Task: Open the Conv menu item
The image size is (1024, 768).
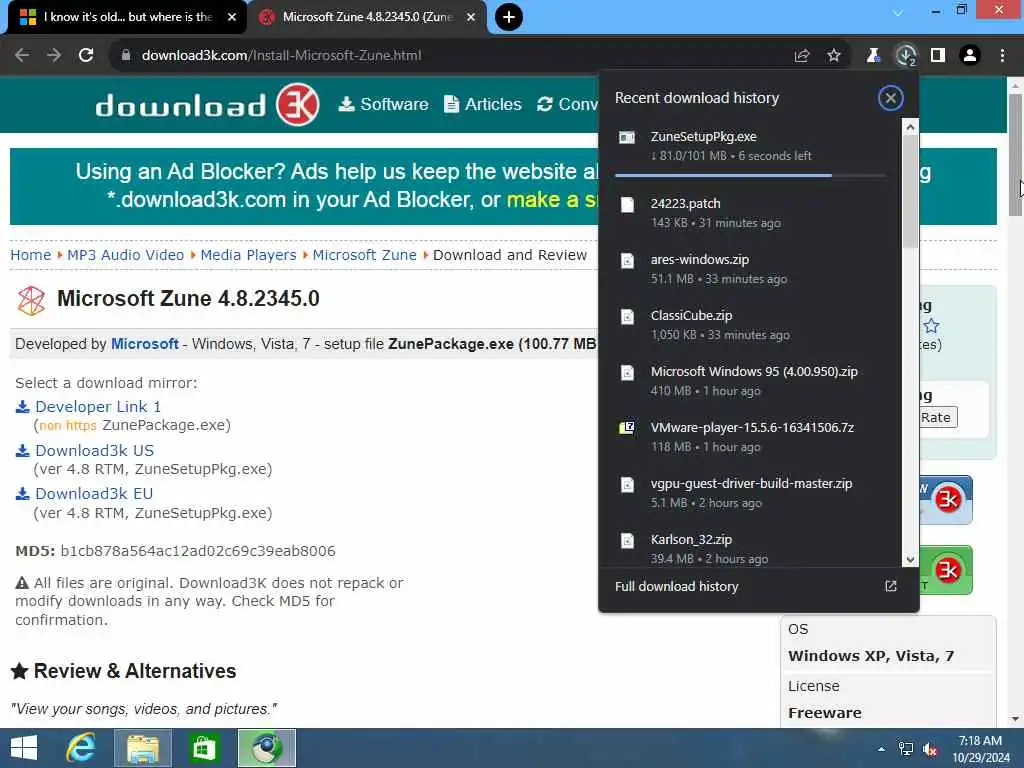Action: (567, 104)
